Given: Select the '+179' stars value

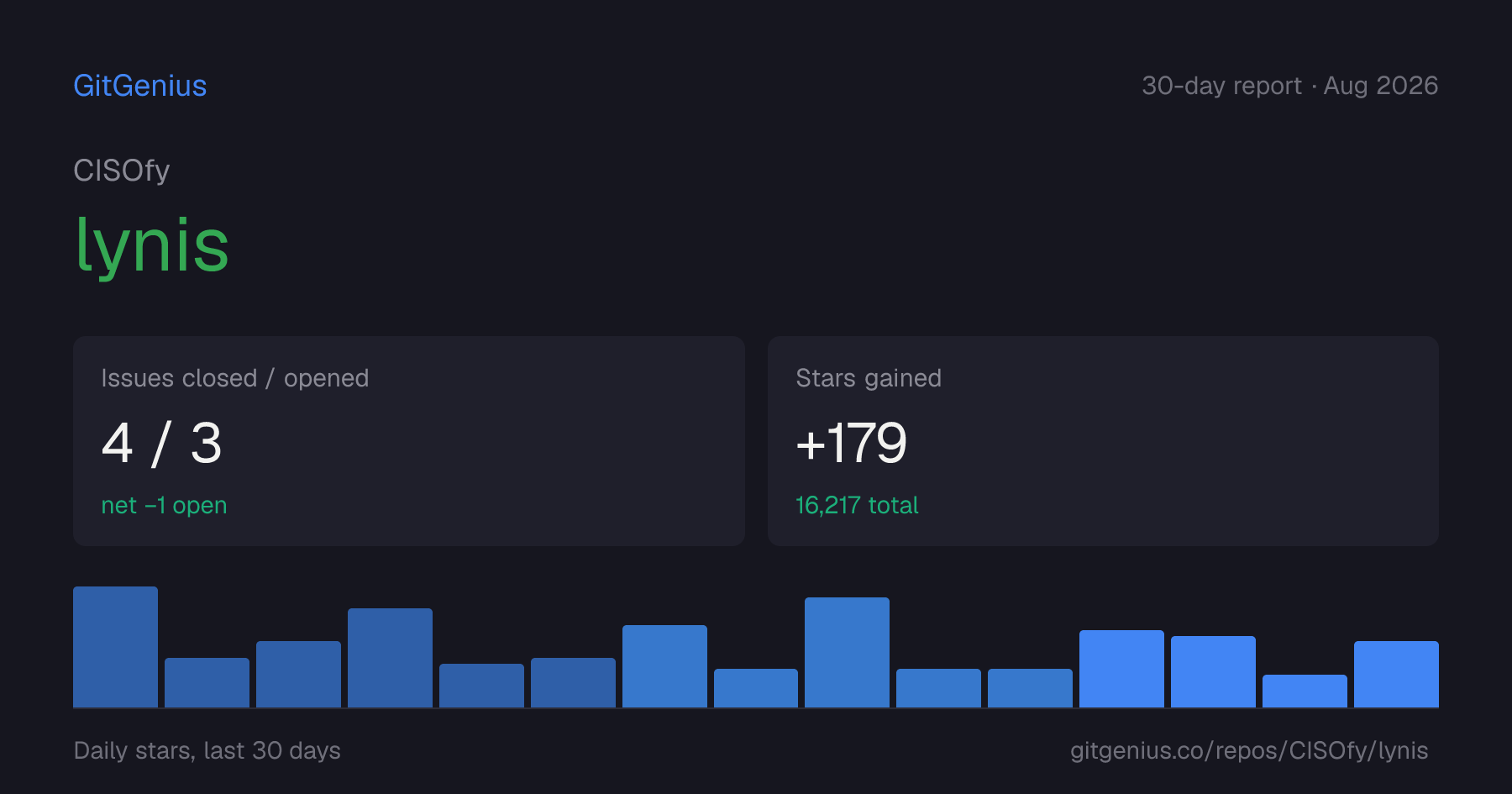Looking at the screenshot, I should pos(851,444).
